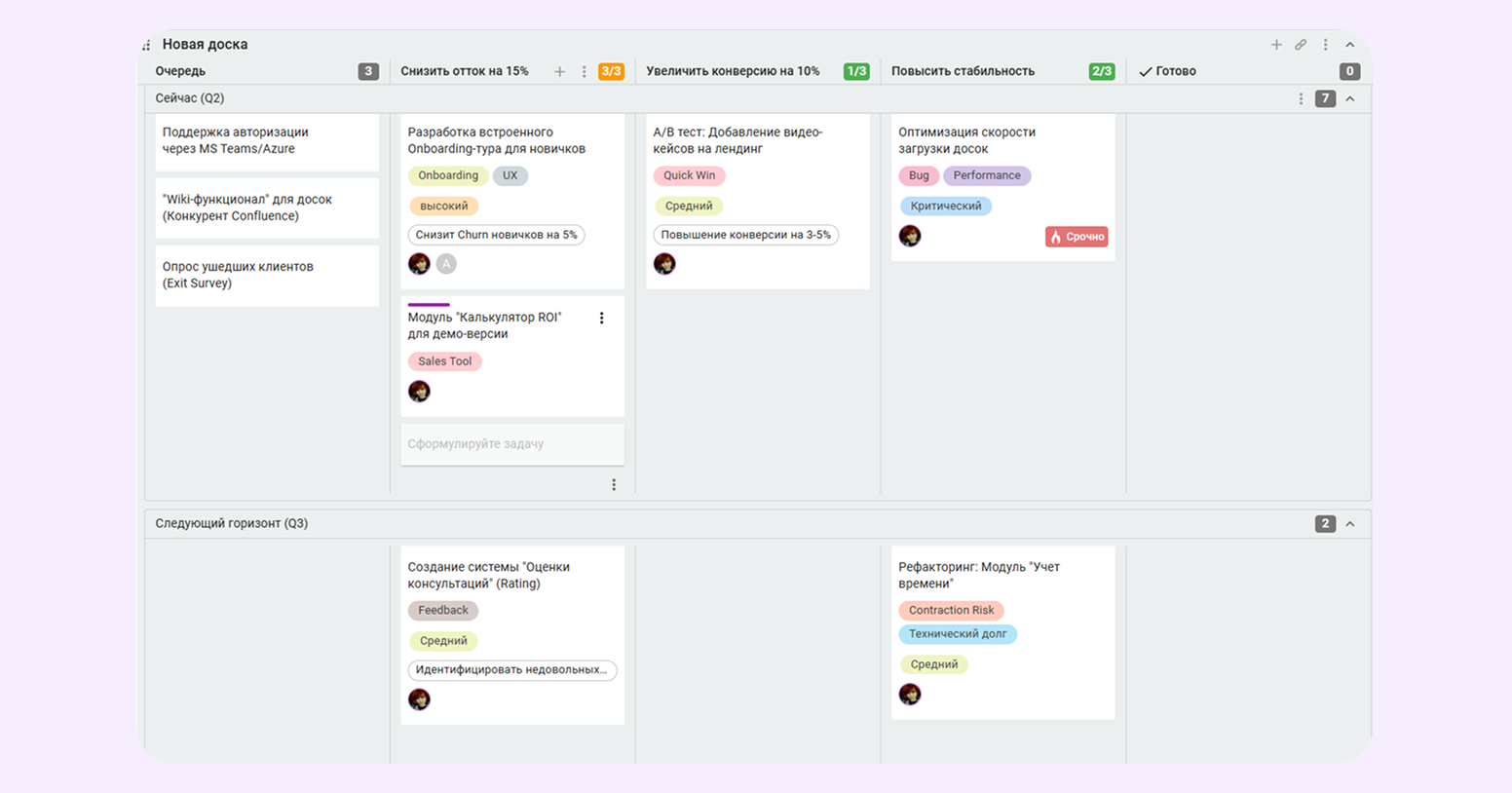Click the 'Quick Win' tag

pos(689,176)
